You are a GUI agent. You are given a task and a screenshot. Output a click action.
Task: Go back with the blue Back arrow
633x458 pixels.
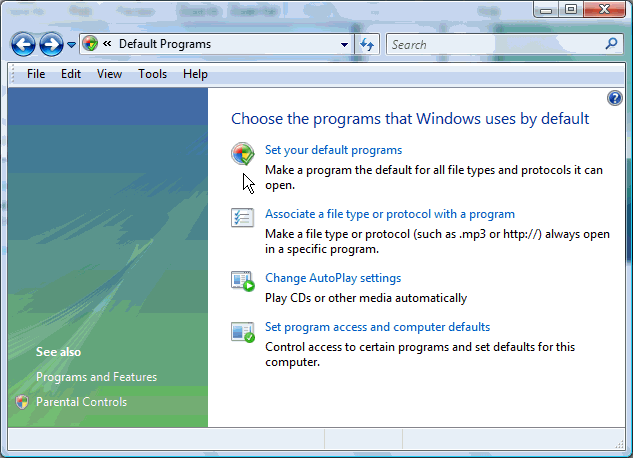(23, 44)
